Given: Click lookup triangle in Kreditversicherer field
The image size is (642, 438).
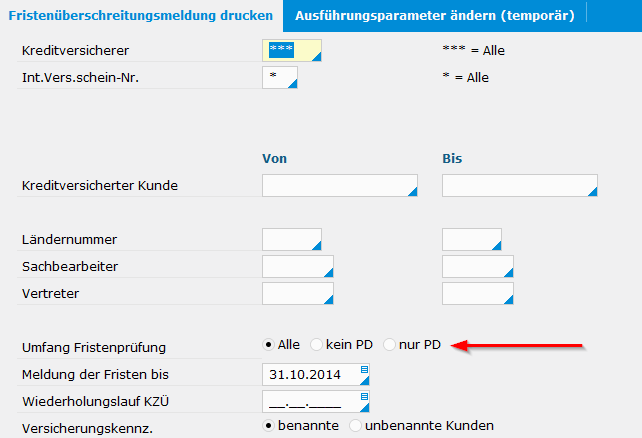Looking at the screenshot, I should 316,56.
